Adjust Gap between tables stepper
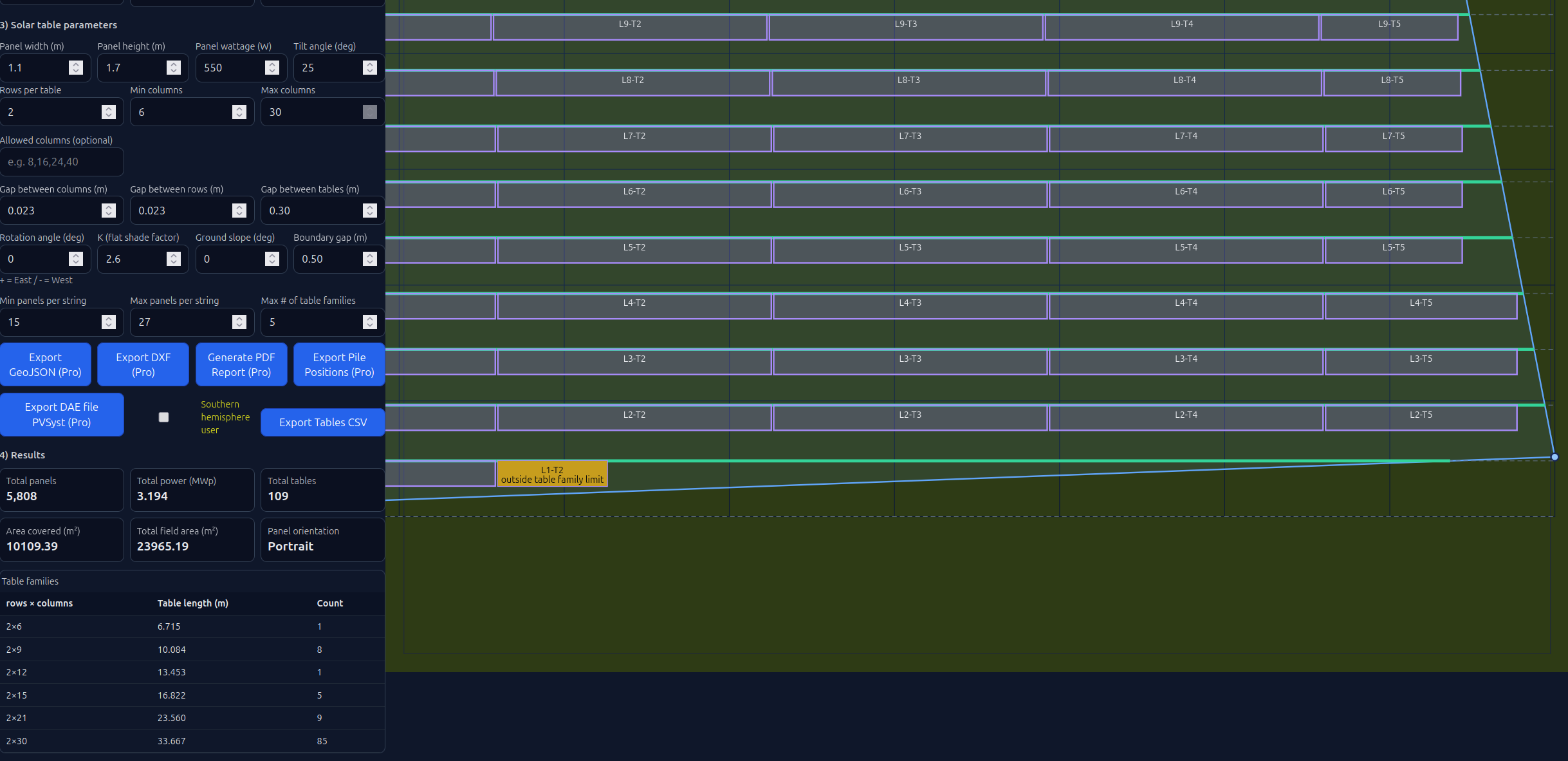The height and width of the screenshot is (761, 1568). click(369, 211)
